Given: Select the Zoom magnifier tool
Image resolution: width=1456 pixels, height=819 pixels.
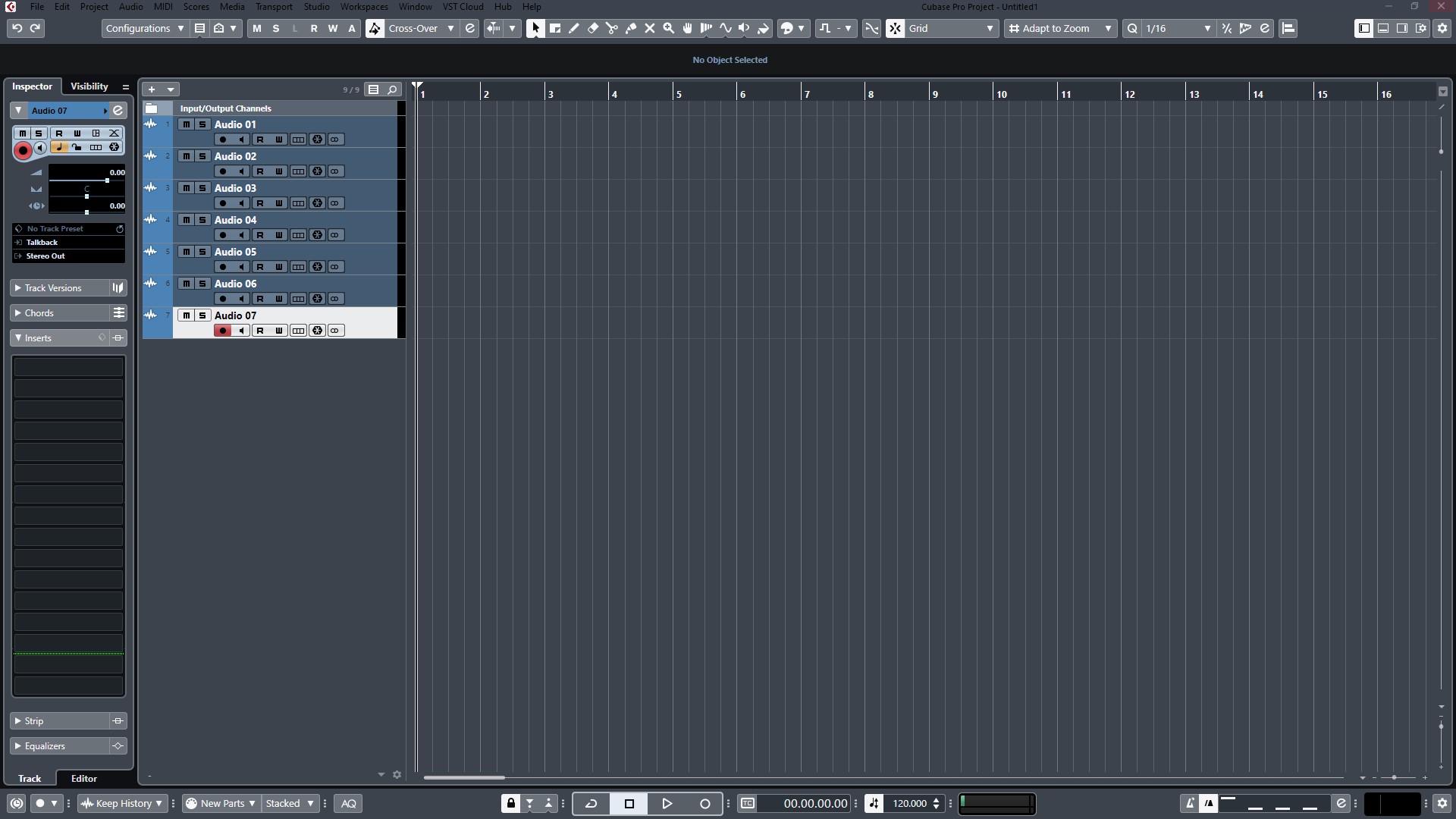Looking at the screenshot, I should (668, 28).
